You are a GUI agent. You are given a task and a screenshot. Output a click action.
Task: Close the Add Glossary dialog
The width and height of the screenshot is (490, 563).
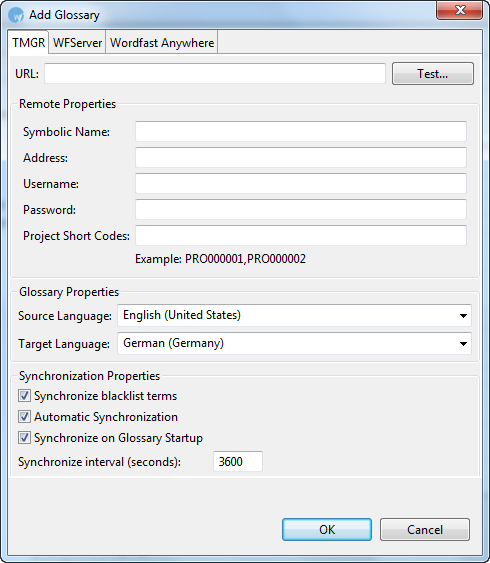coord(459,10)
